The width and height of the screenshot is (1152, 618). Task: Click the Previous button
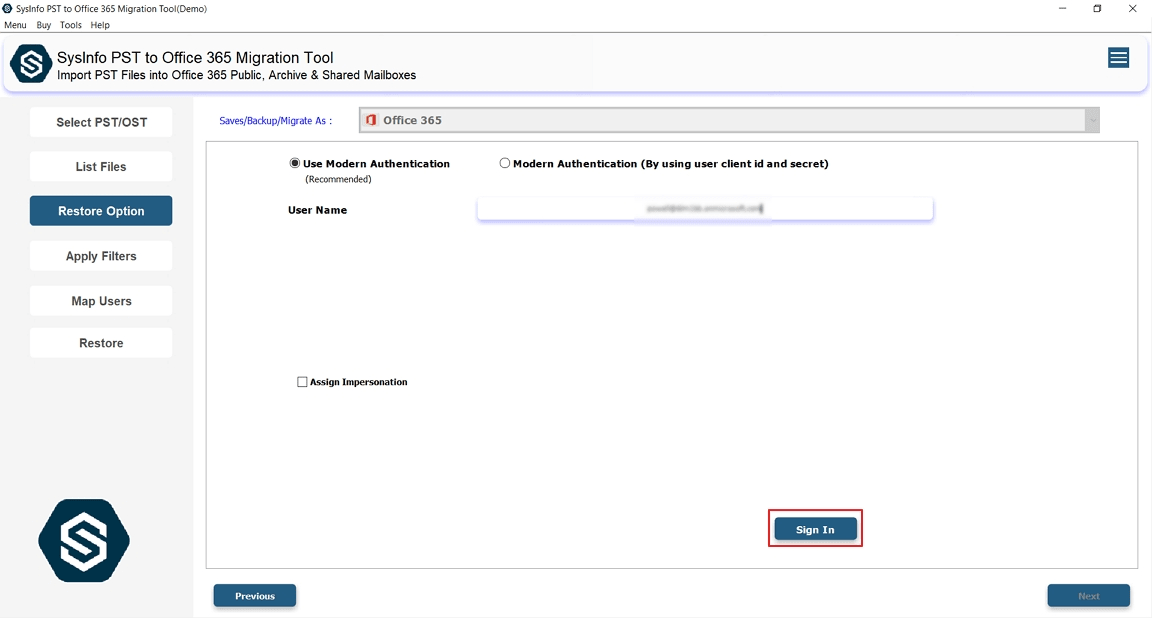pyautogui.click(x=255, y=596)
